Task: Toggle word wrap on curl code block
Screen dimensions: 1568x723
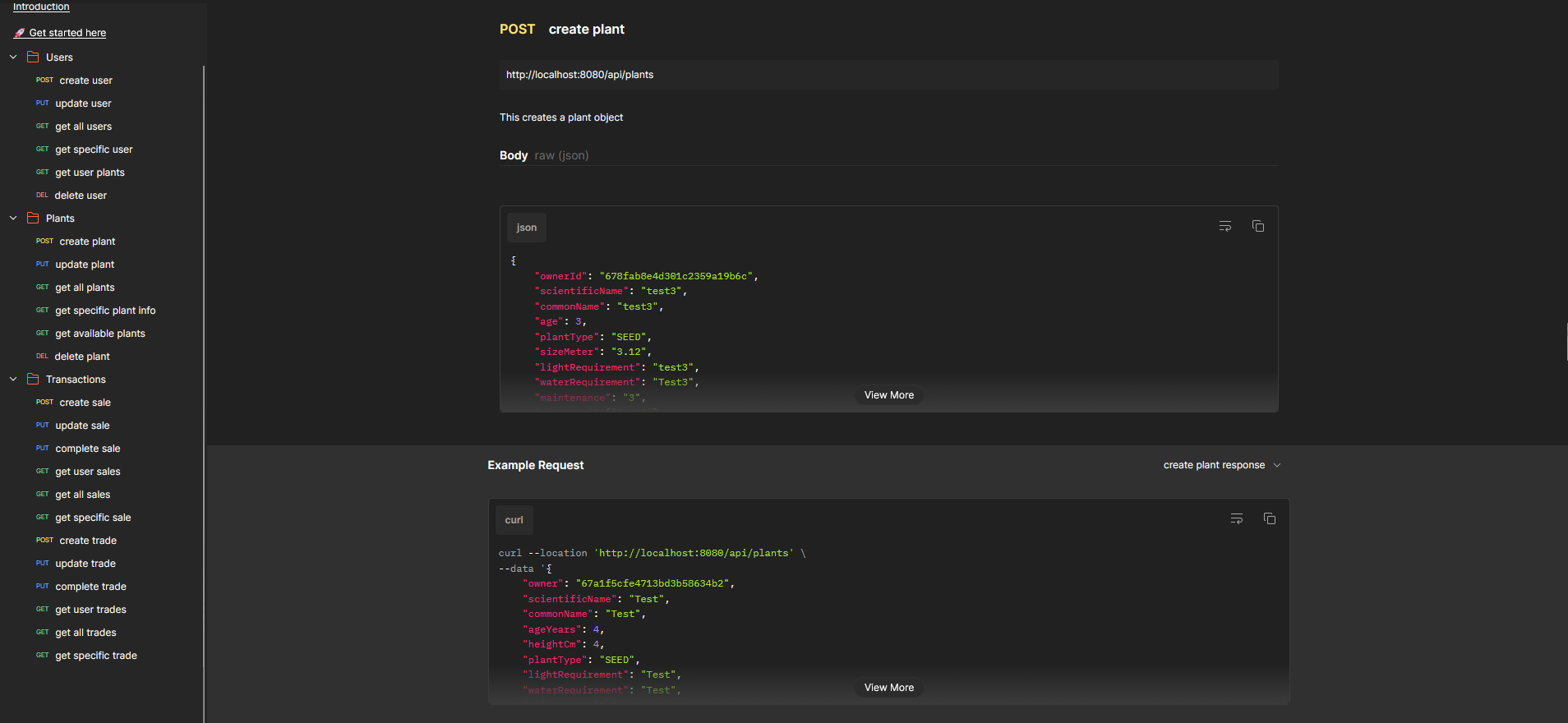Action: pos(1236,518)
